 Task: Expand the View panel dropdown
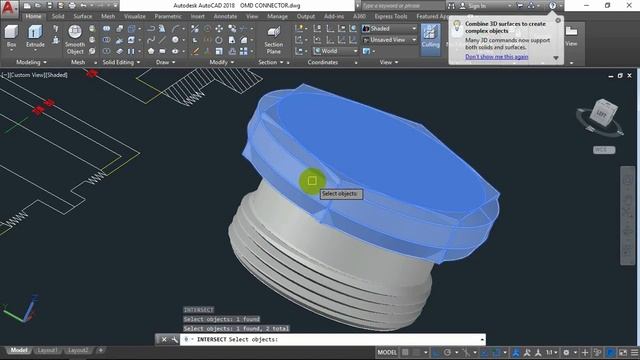pyautogui.click(x=389, y=62)
